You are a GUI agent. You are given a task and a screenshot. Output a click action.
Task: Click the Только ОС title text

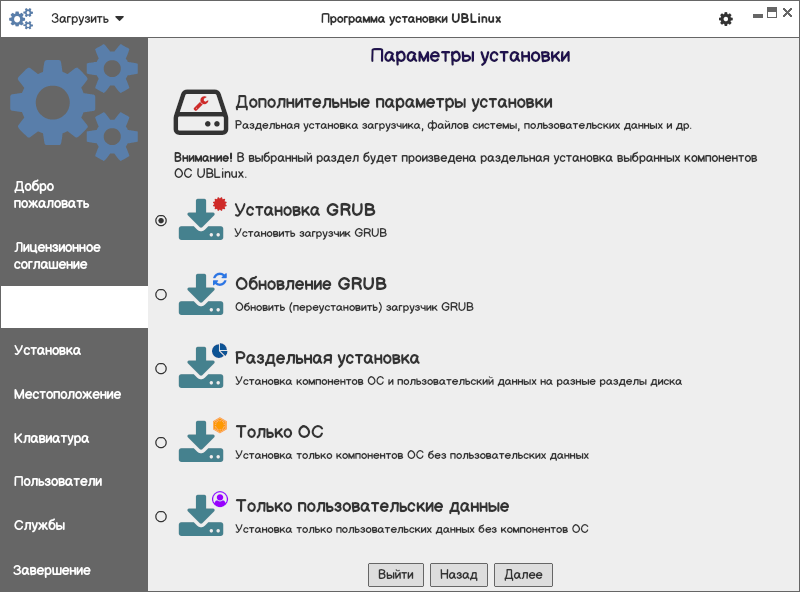pos(279,432)
